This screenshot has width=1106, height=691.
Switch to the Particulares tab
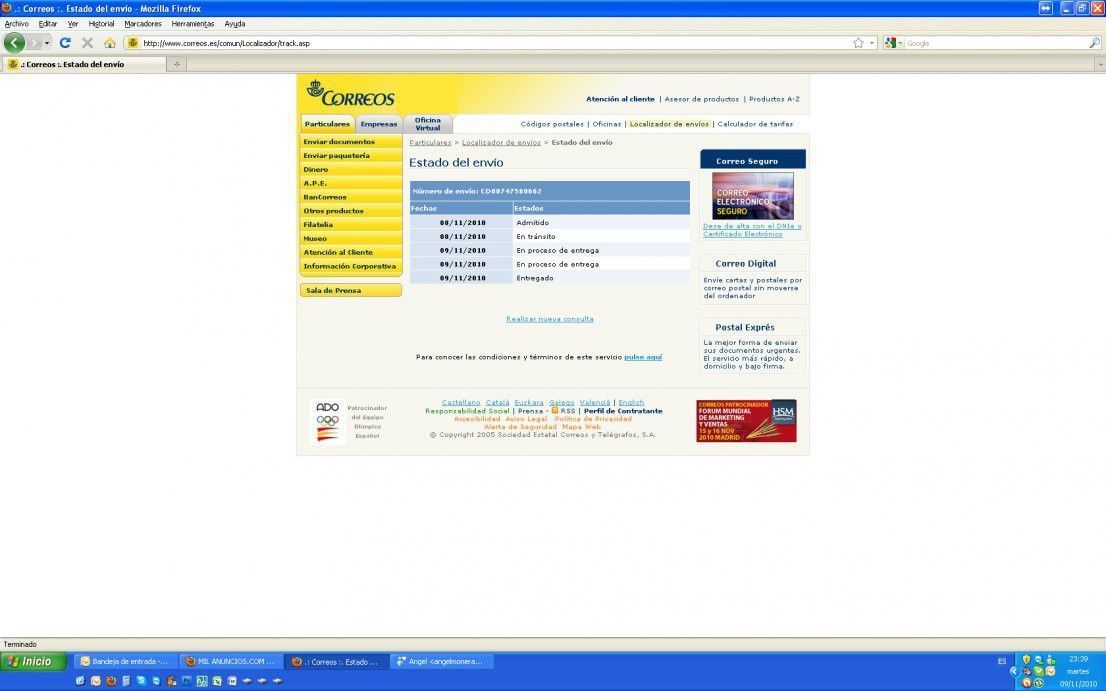pyautogui.click(x=327, y=124)
